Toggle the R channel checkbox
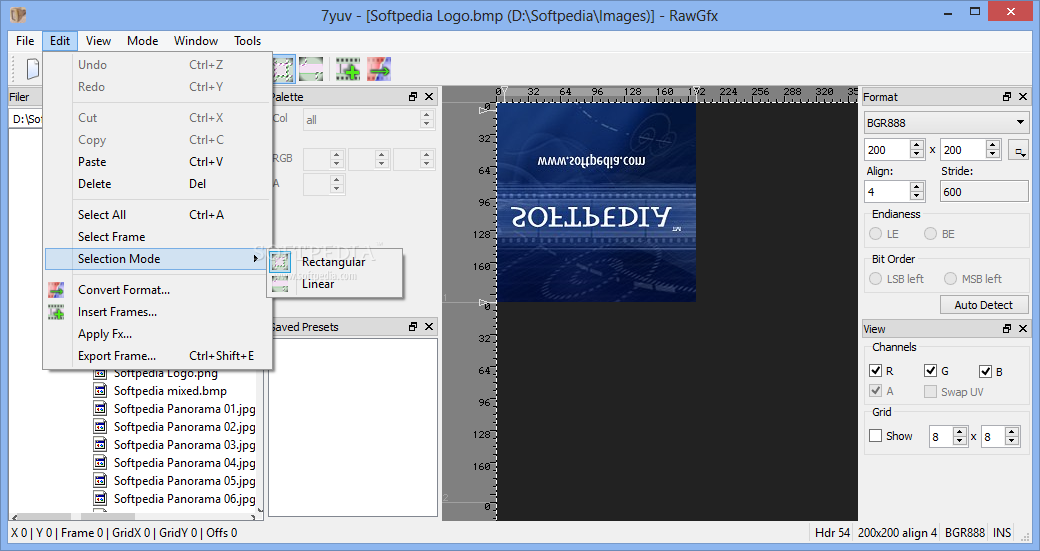This screenshot has width=1040, height=551. click(876, 371)
